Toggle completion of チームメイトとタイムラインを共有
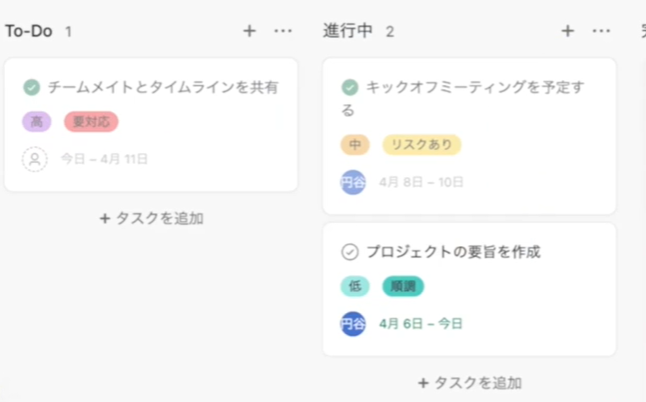646x402 pixels. [32, 87]
